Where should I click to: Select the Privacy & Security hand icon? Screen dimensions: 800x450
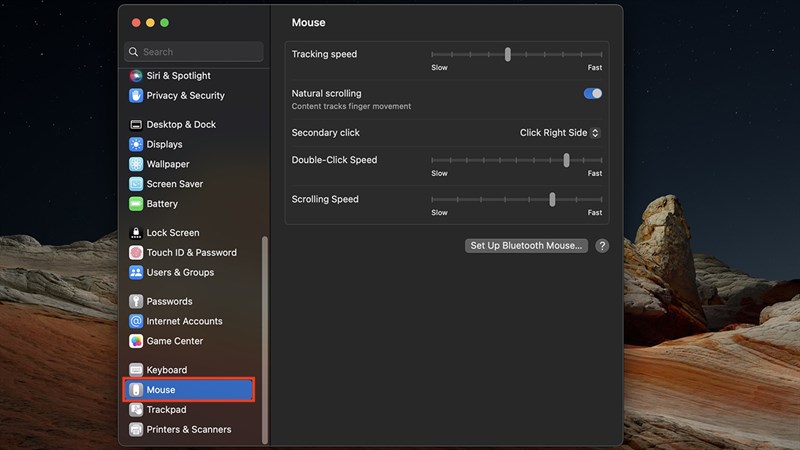[136, 95]
